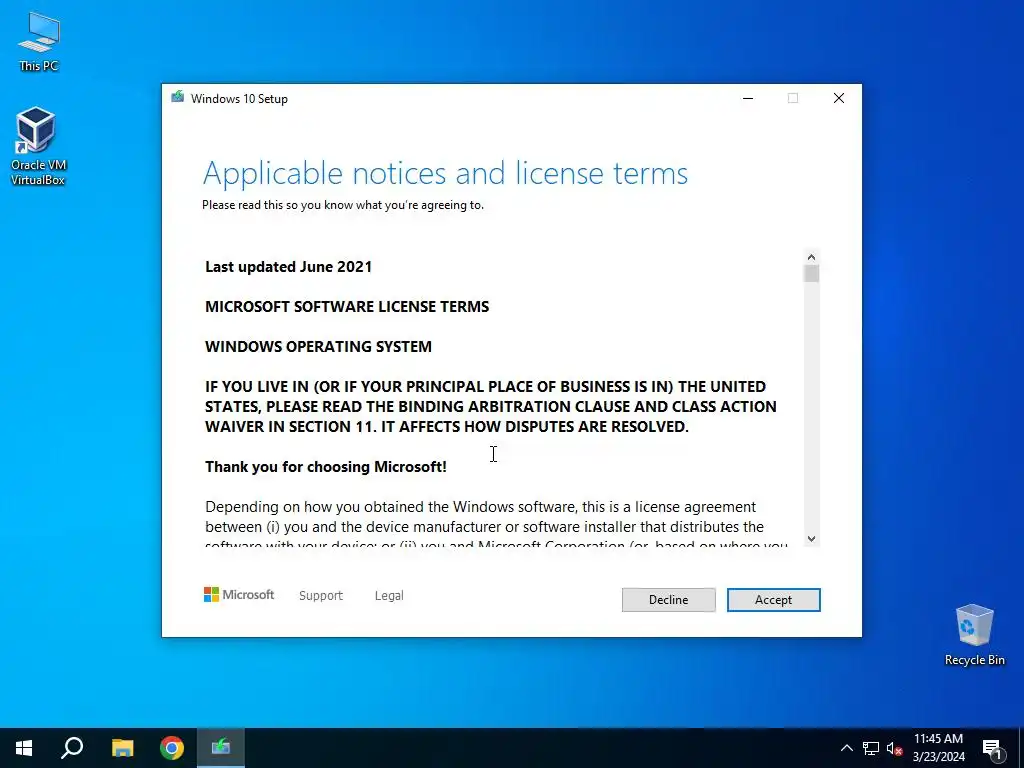Click "WINDOWS OPERATING SYSTEM" heading

click(318, 346)
